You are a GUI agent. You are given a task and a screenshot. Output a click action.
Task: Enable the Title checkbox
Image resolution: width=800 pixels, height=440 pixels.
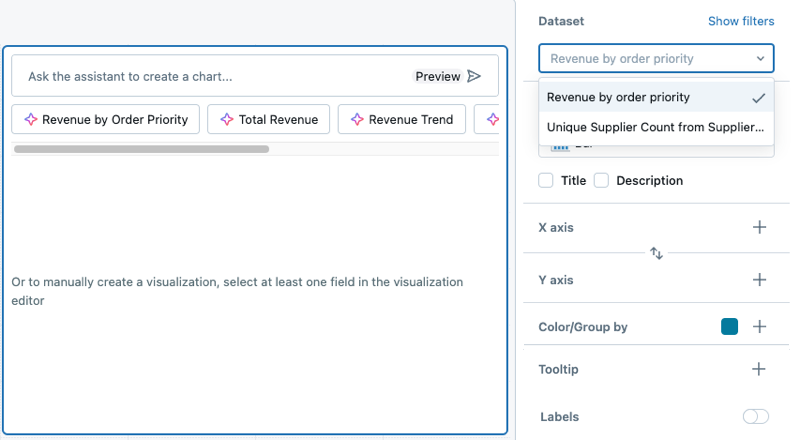pos(546,181)
